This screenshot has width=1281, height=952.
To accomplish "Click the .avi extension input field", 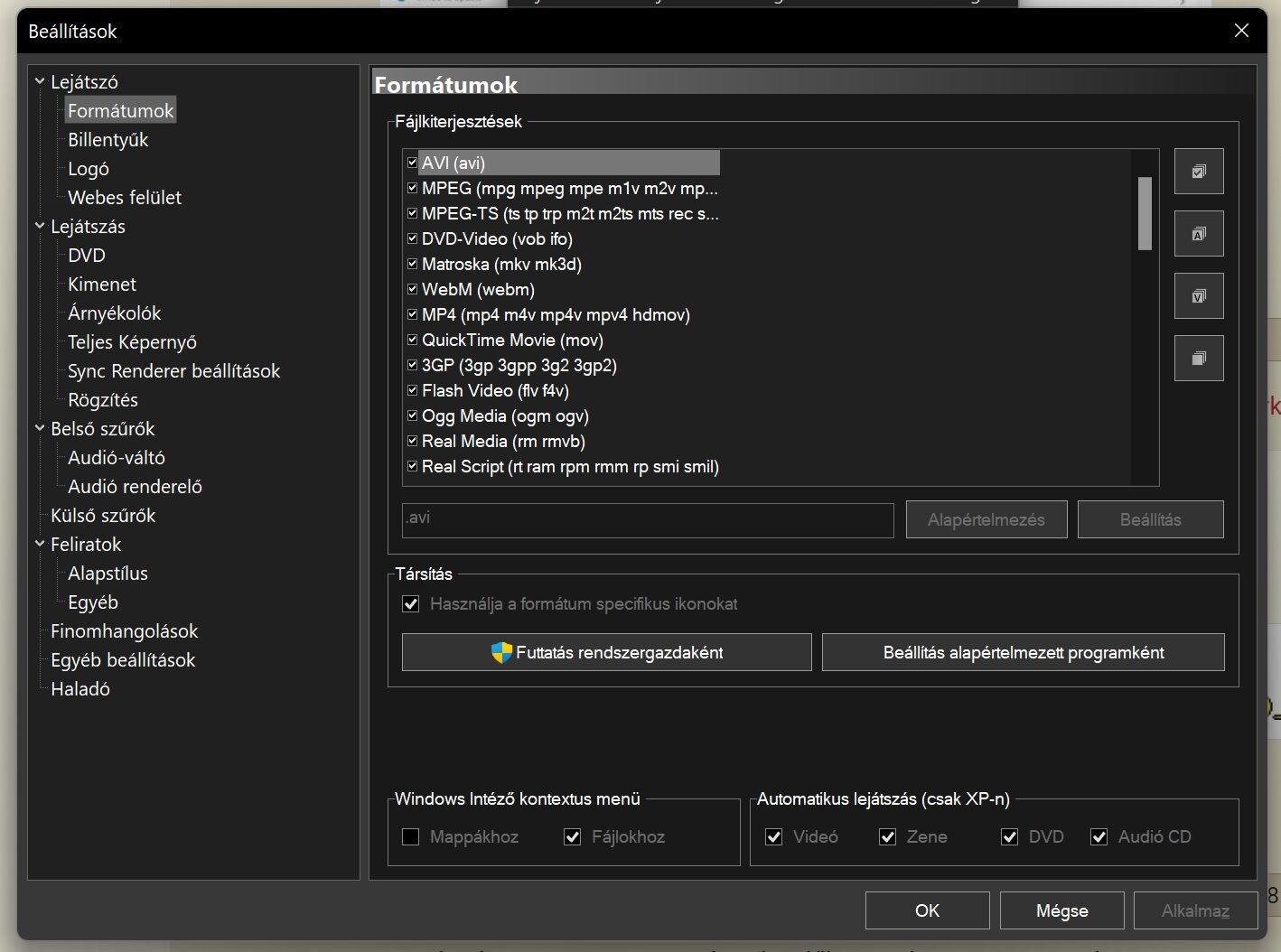I will tap(648, 520).
